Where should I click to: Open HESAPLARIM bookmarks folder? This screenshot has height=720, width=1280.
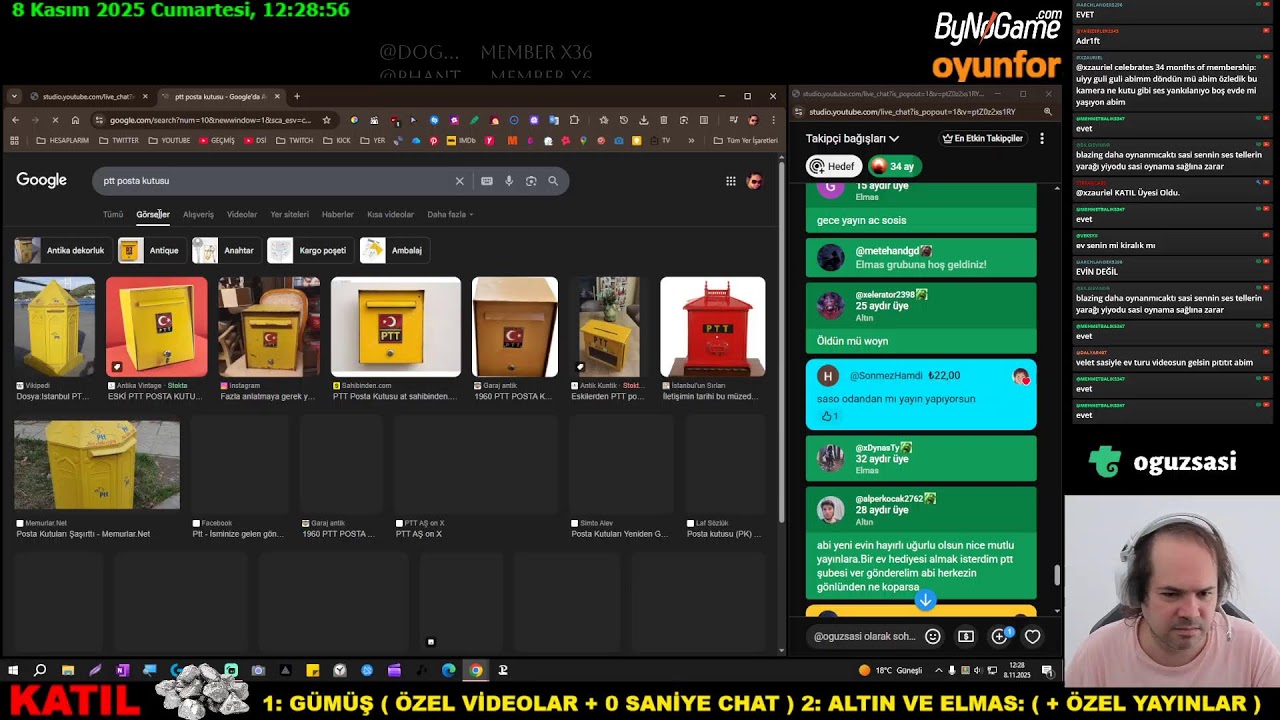click(62, 141)
